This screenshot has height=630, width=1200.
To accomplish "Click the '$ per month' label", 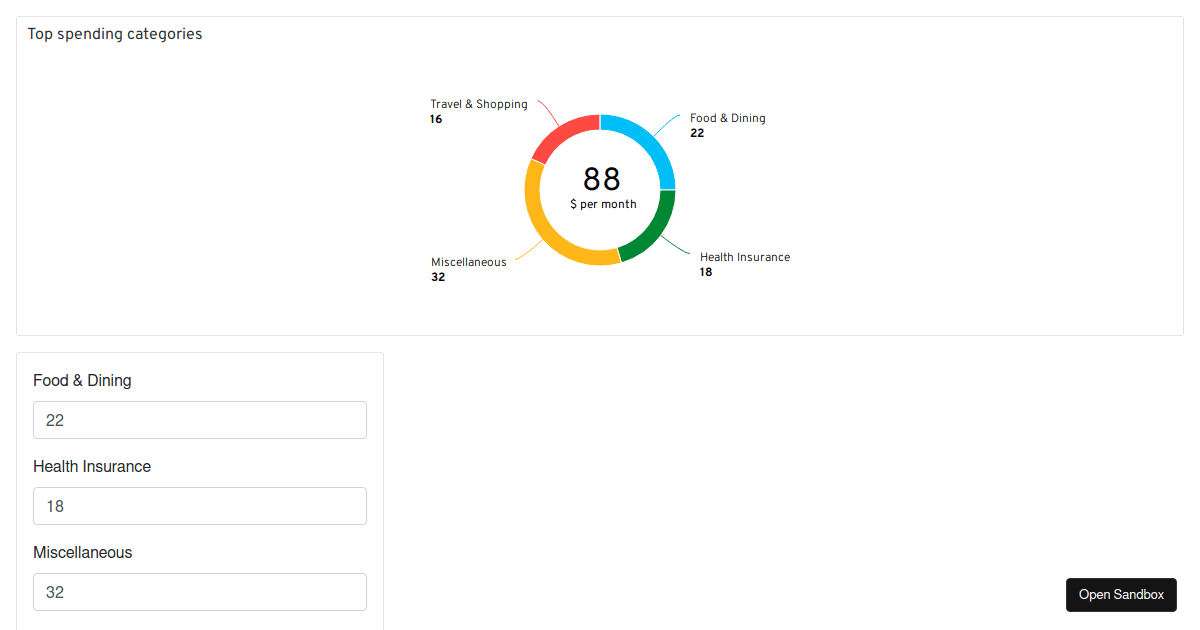I will pyautogui.click(x=602, y=203).
